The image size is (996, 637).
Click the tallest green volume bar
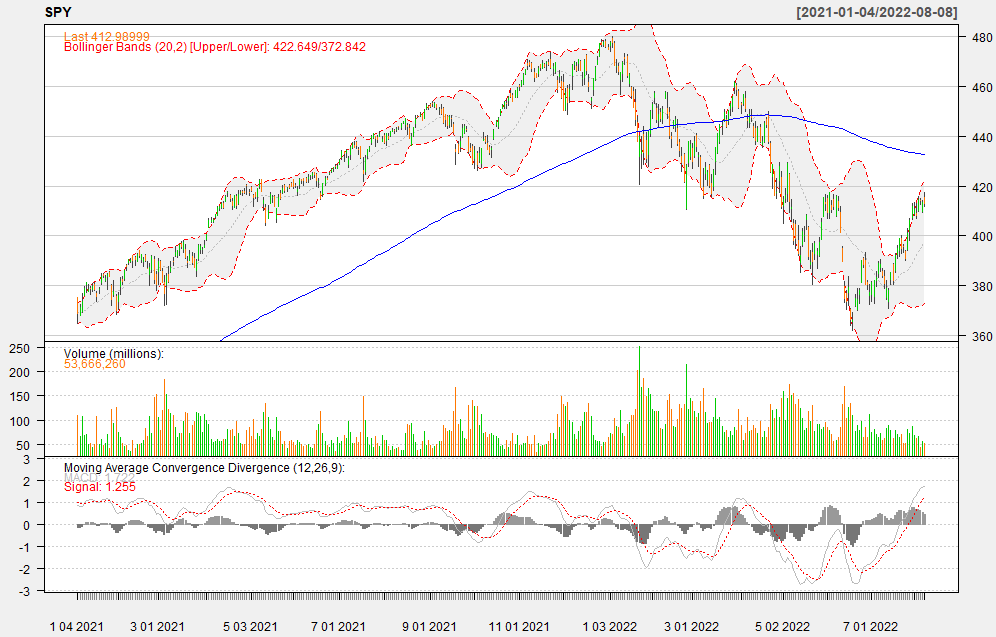click(x=639, y=401)
